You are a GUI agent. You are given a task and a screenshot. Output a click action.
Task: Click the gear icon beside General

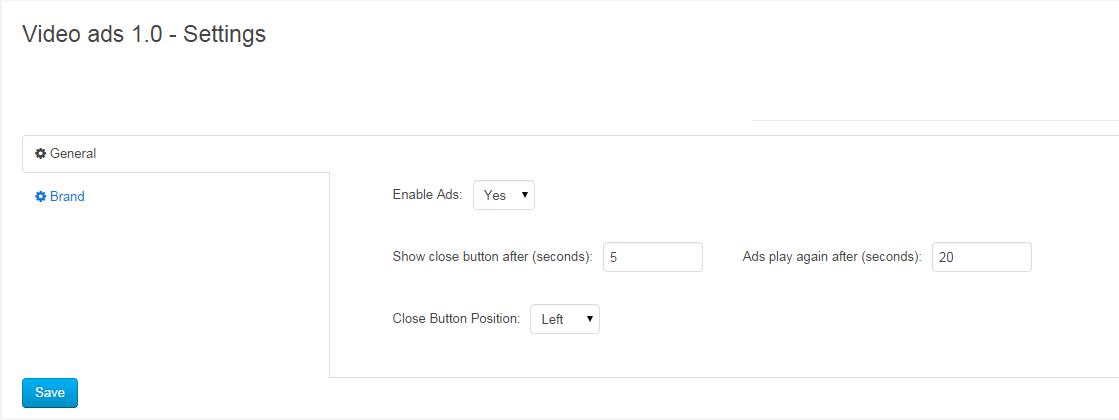(x=41, y=154)
